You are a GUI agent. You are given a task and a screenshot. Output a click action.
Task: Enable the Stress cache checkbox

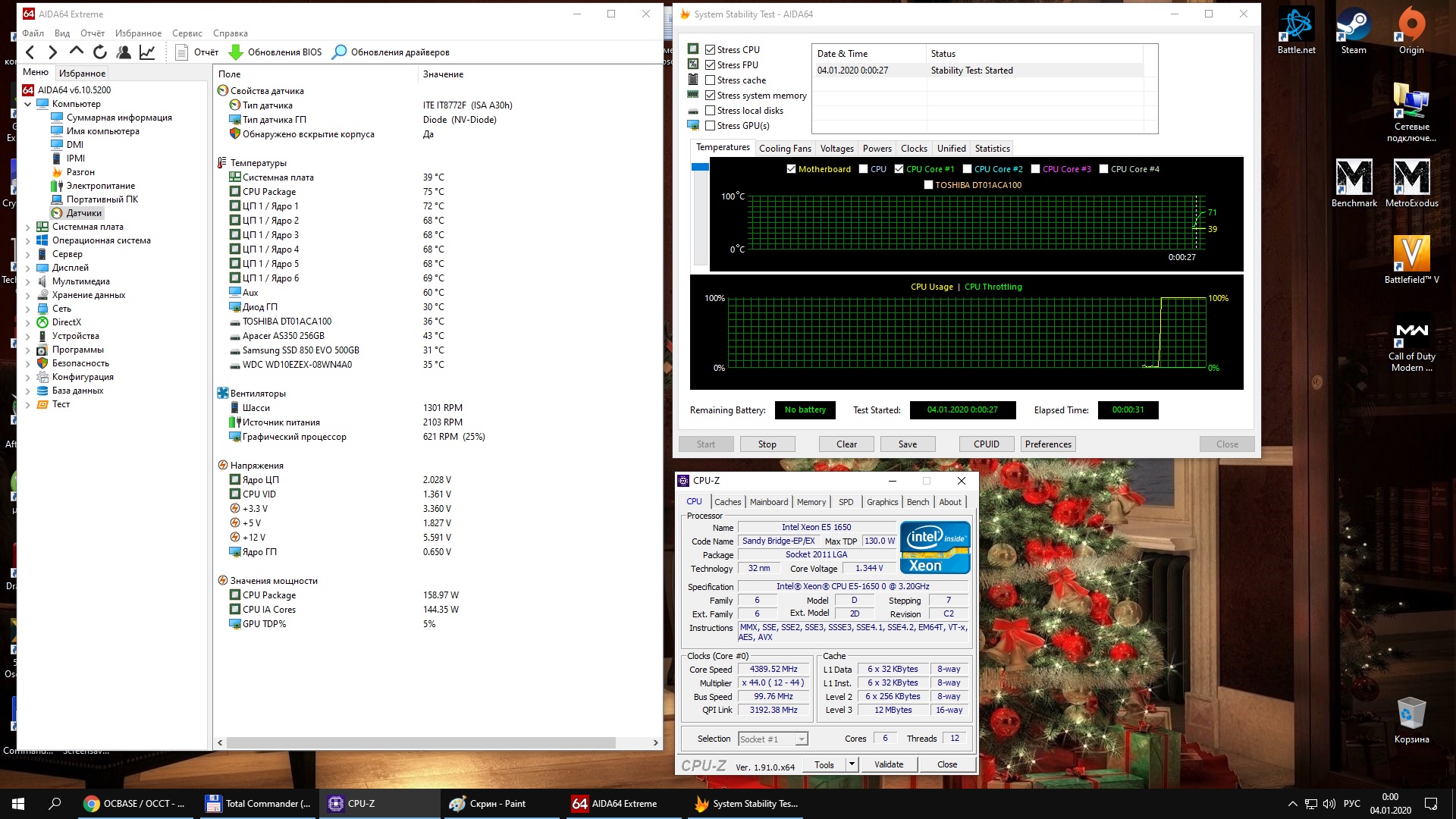pos(711,80)
